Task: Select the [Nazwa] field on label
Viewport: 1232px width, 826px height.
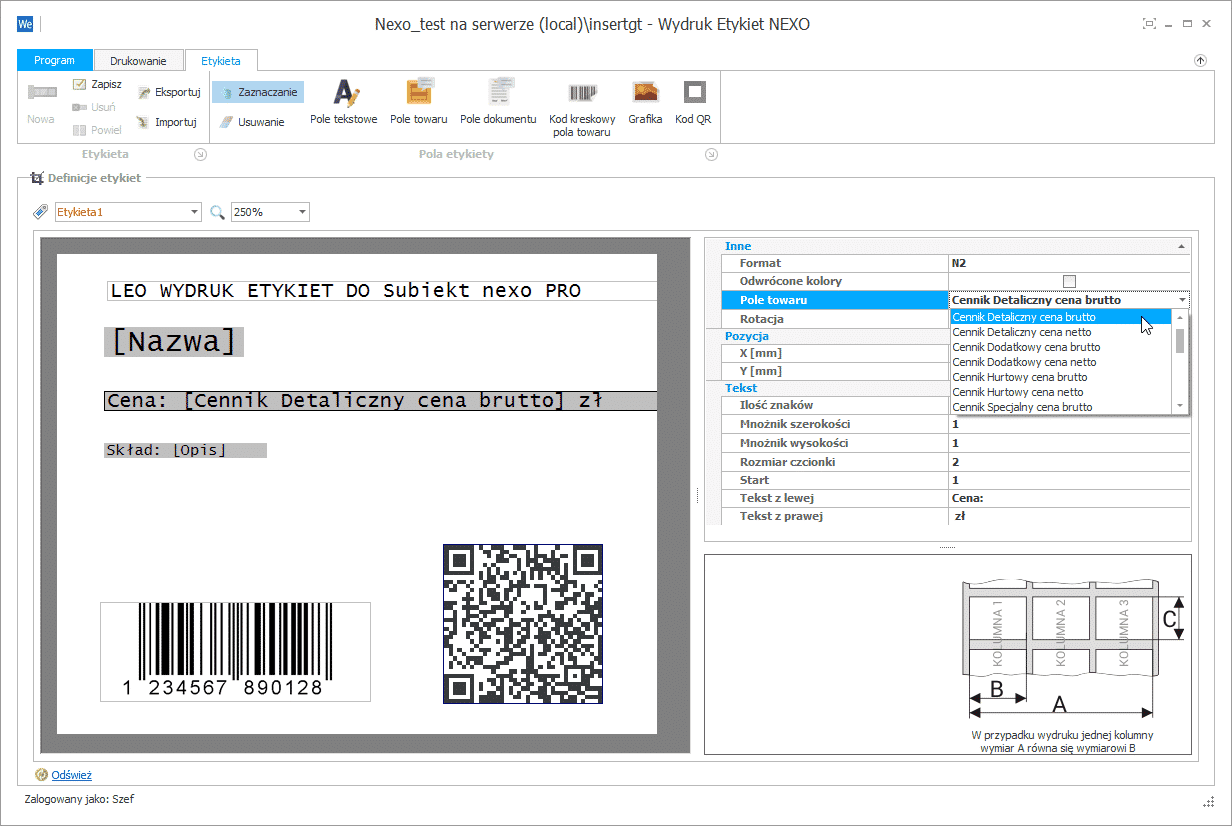Action: pyautogui.click(x=174, y=342)
